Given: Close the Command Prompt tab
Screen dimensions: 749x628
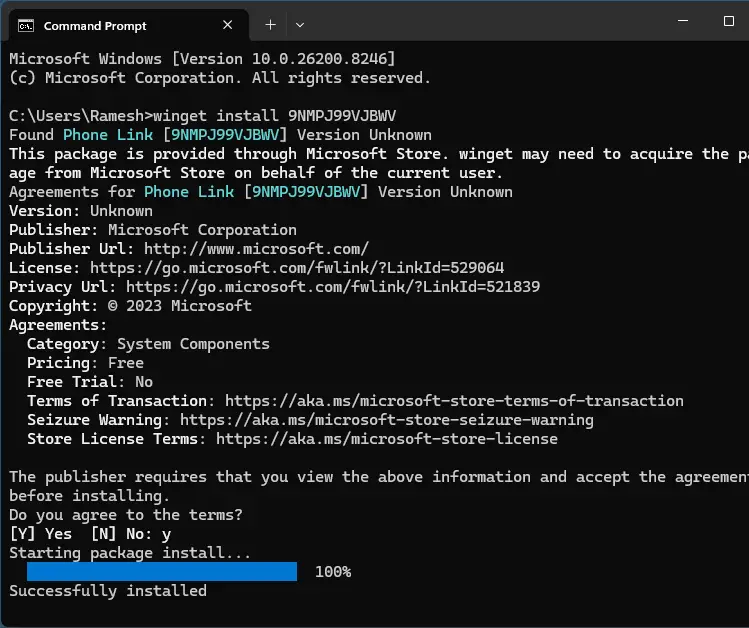Looking at the screenshot, I should pyautogui.click(x=227, y=25).
